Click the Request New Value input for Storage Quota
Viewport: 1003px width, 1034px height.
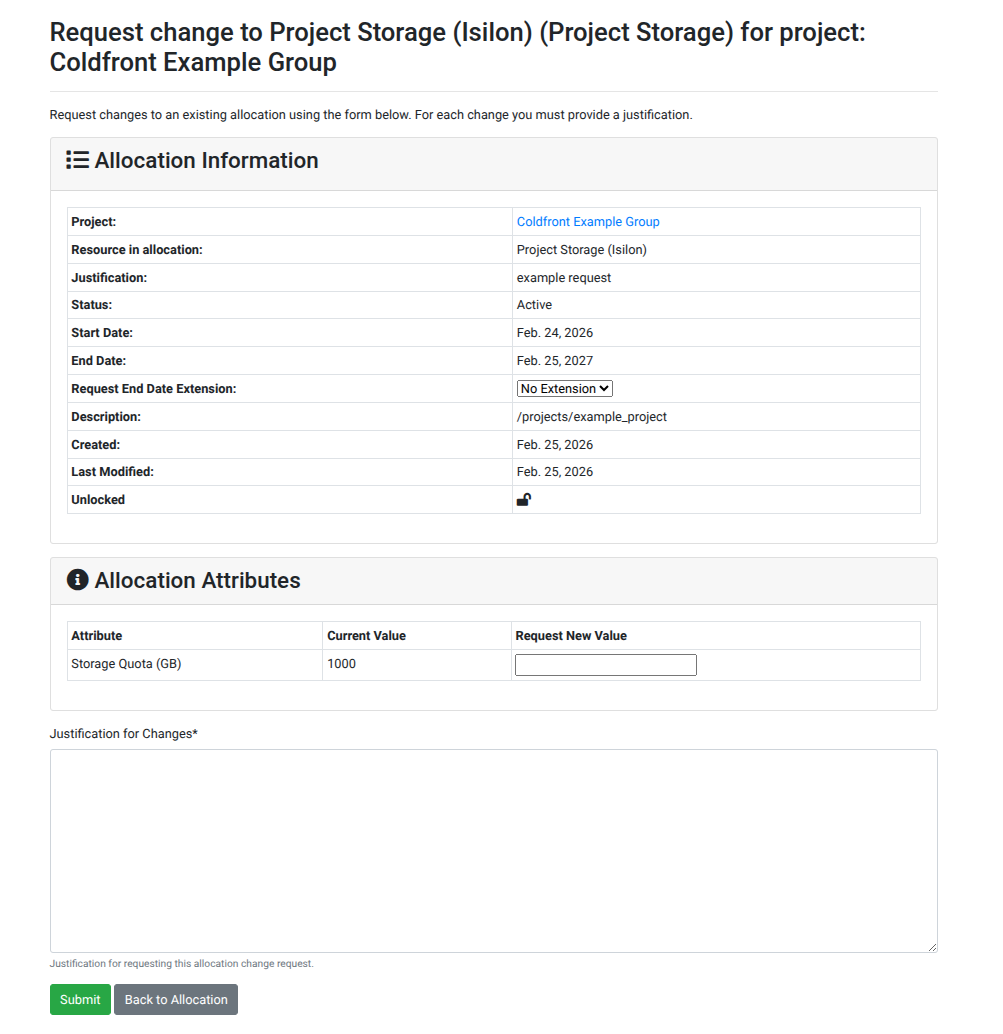605,664
